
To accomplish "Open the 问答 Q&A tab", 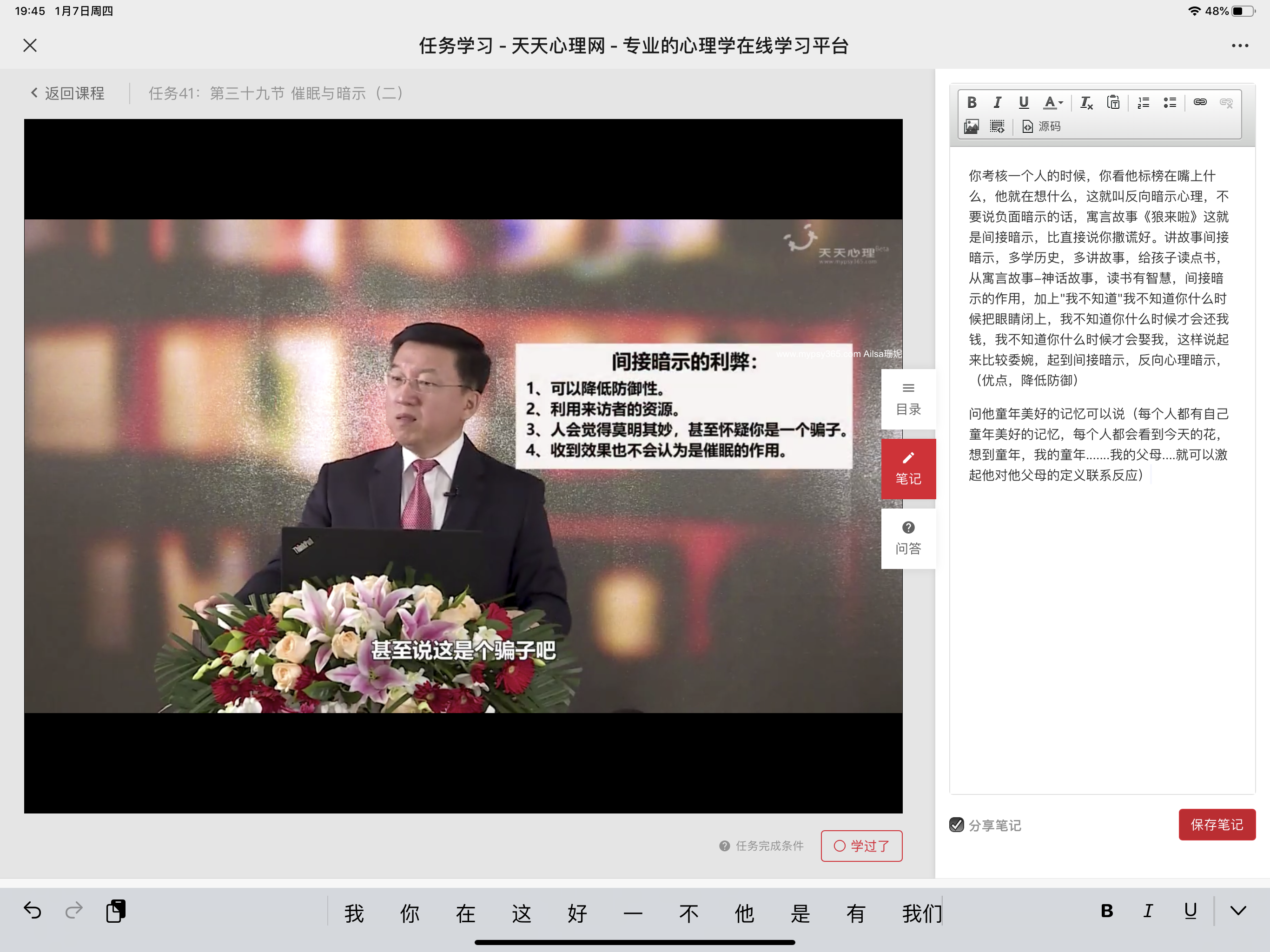I will coord(908,538).
